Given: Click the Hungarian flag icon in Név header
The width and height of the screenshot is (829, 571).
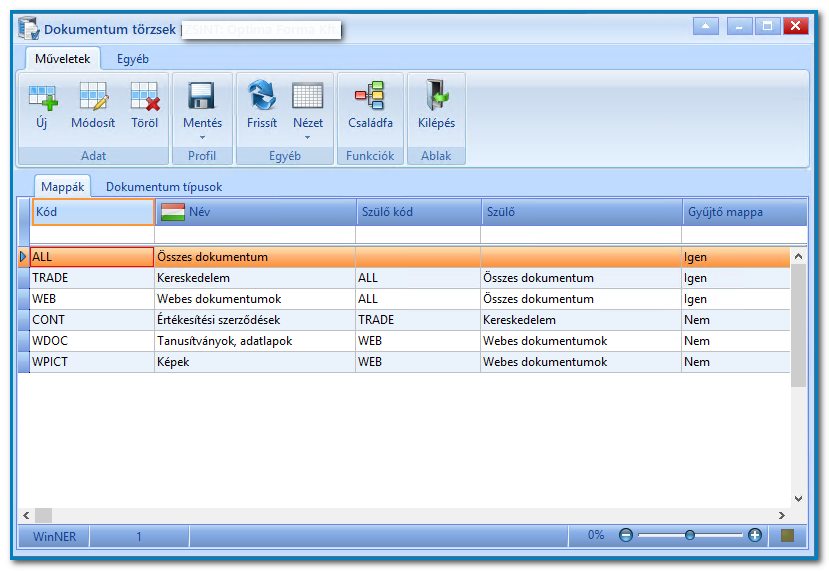Looking at the screenshot, I should coord(173,212).
